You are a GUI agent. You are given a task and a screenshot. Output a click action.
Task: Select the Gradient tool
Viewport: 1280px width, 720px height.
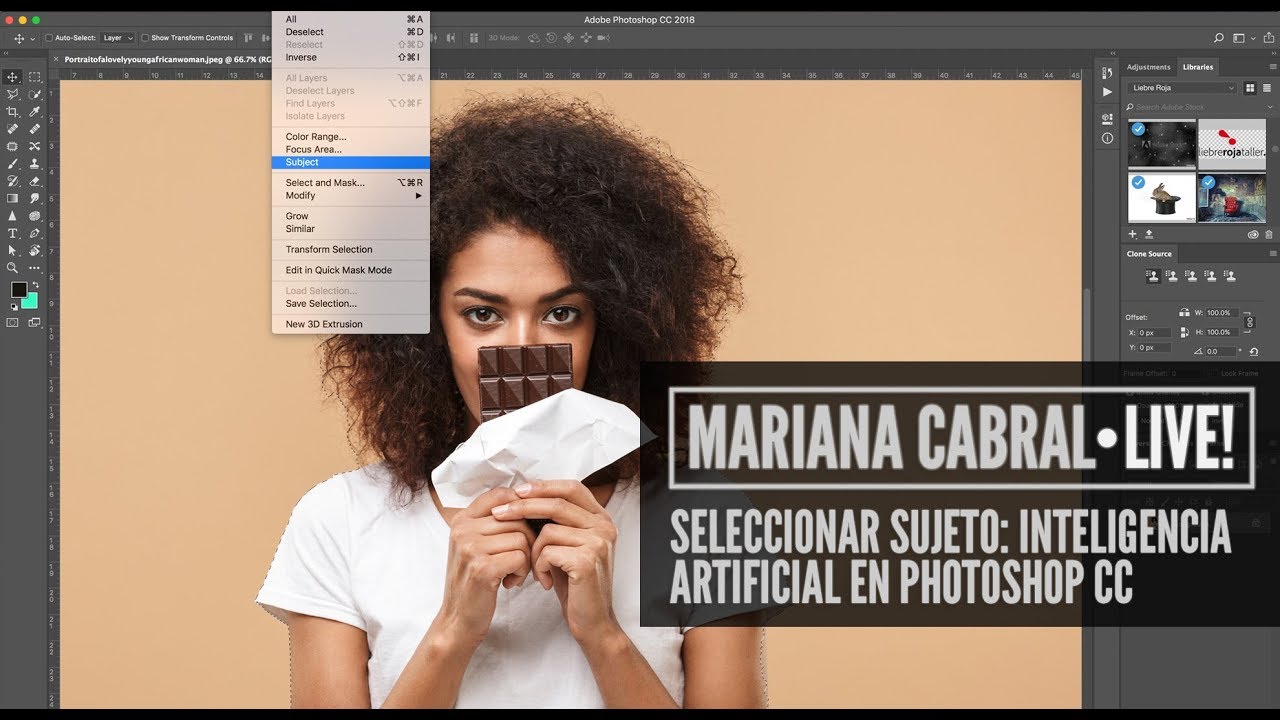[x=12, y=198]
